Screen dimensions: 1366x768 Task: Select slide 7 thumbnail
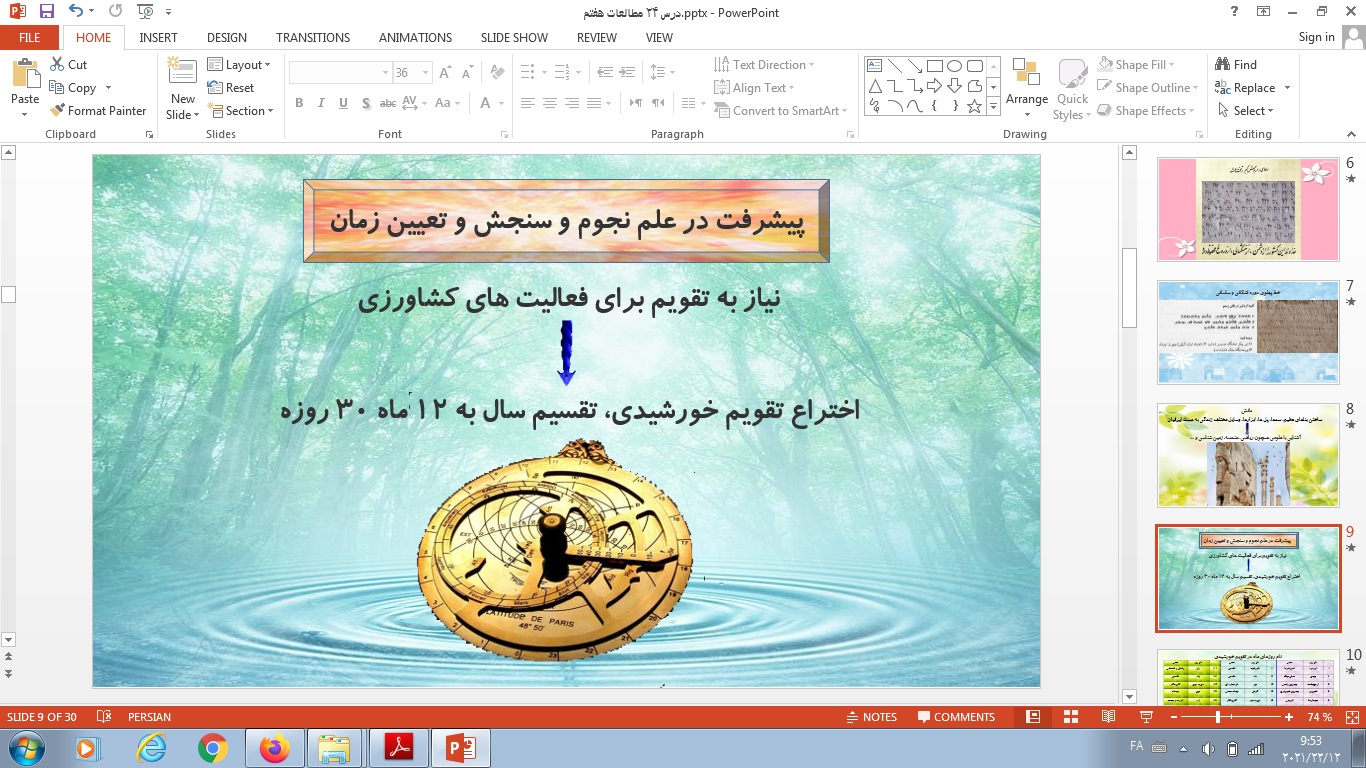click(1247, 331)
